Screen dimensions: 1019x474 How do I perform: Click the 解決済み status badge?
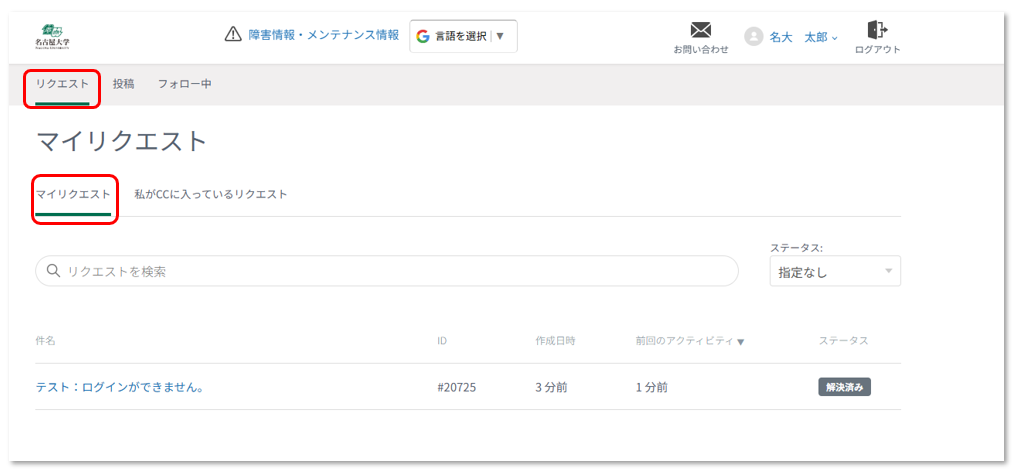coord(844,387)
